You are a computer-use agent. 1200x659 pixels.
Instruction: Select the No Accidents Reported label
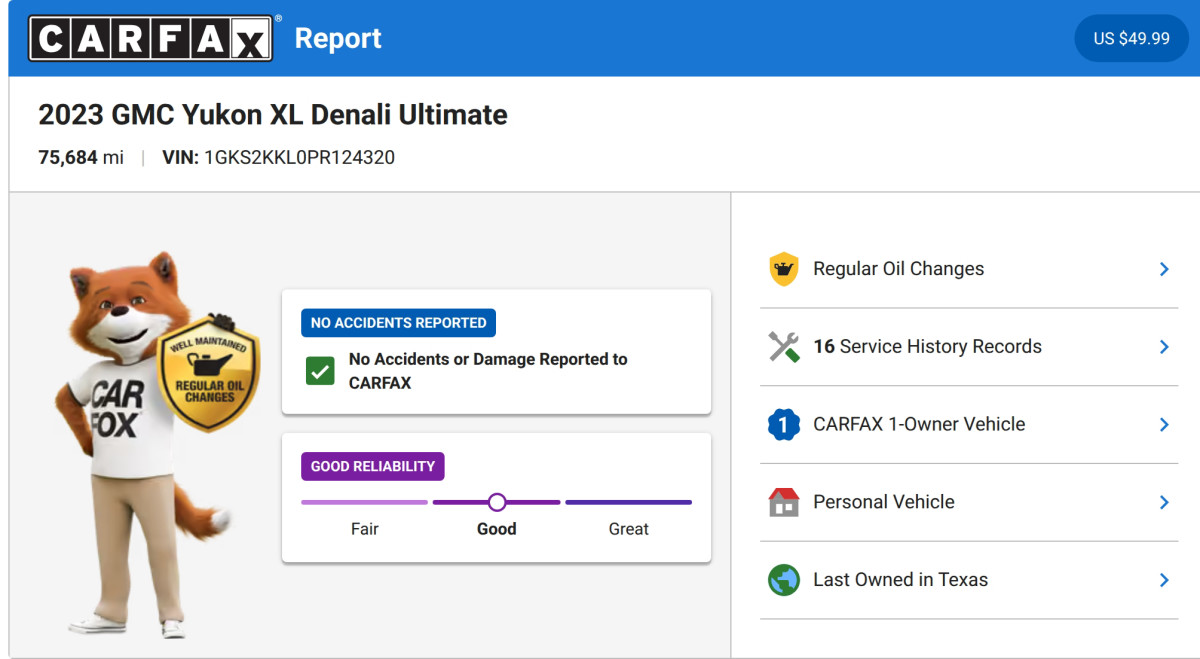(398, 323)
